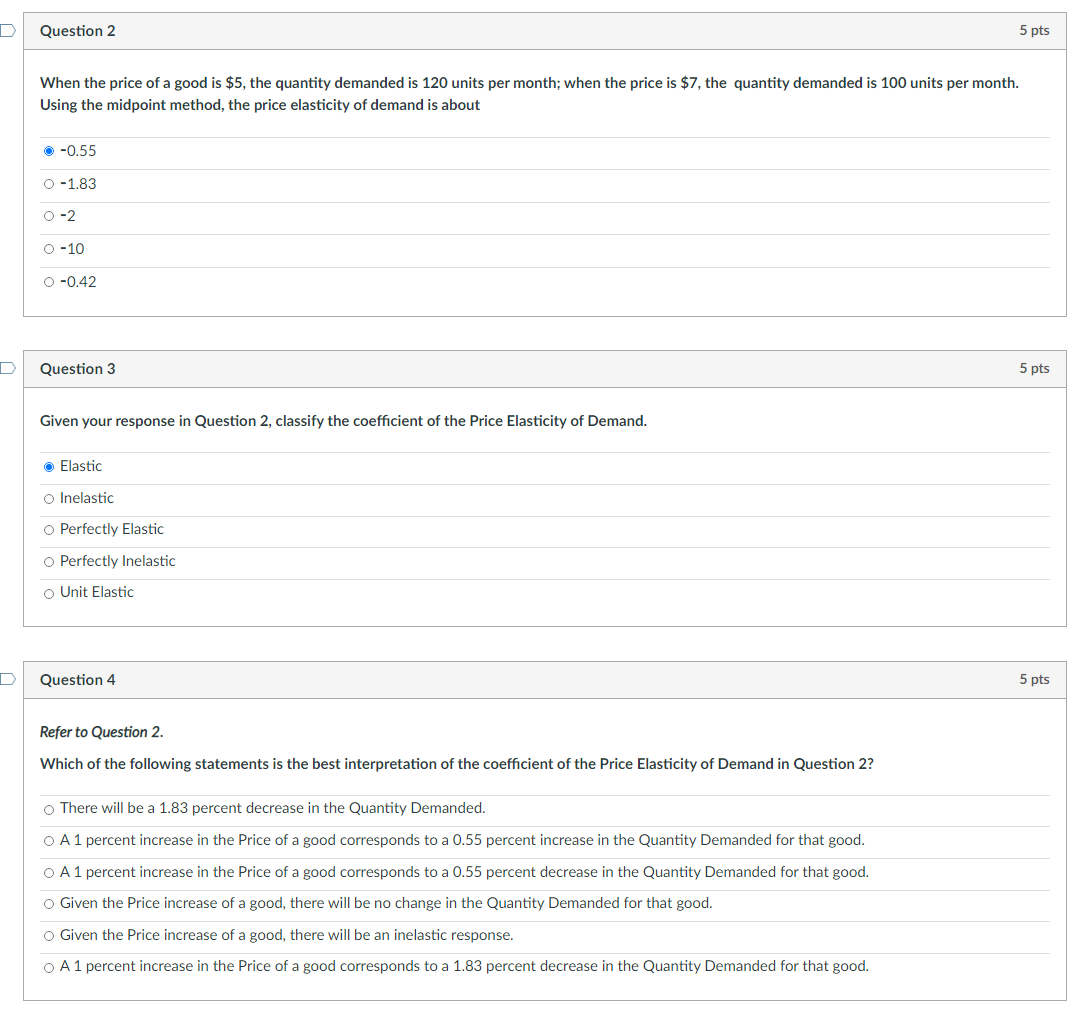Flag Question 3 using the bookmark icon
Viewport: 1081px width, 1012px height.
pos(7,368)
